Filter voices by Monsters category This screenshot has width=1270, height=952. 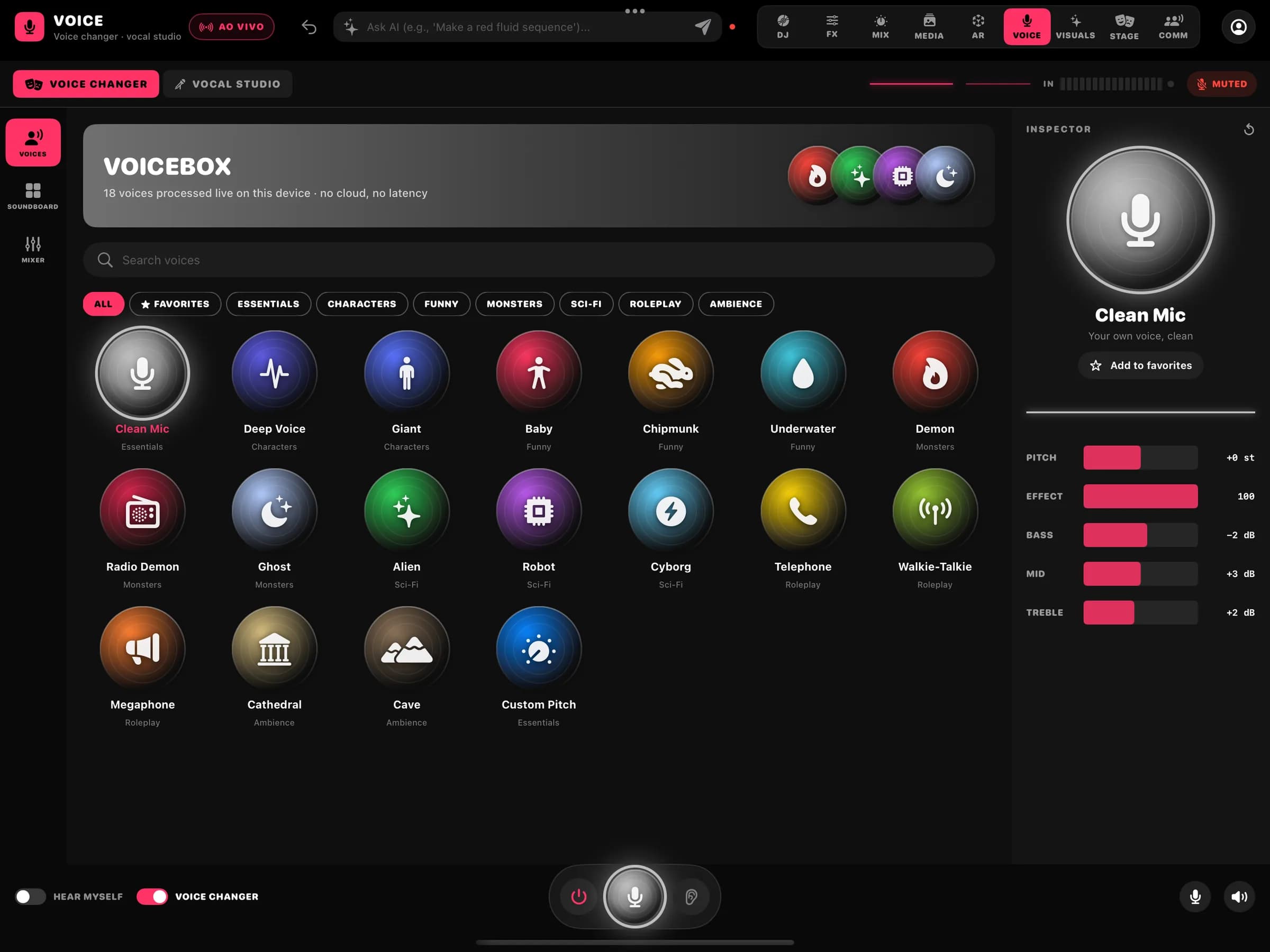514,304
